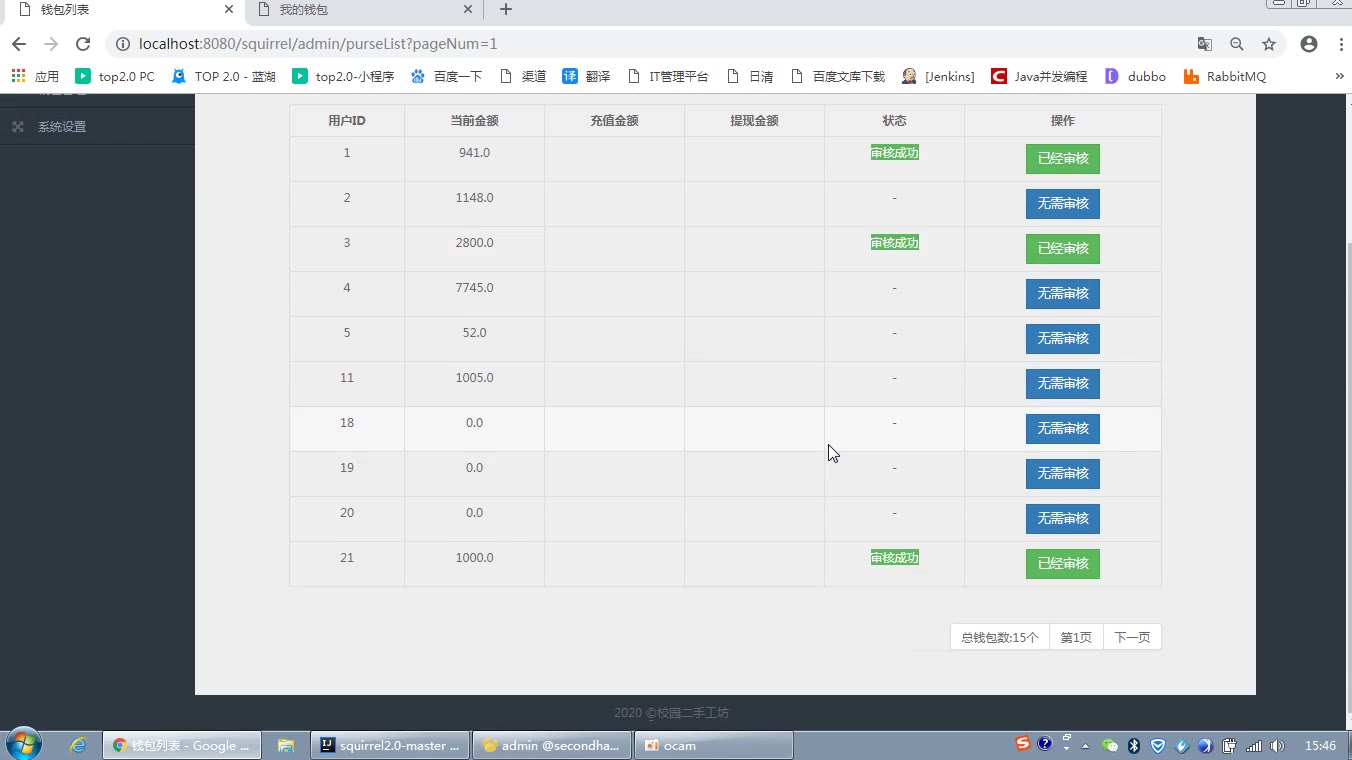Expand the bookmarks overflow chevron
Screen dimensions: 1352x760
point(1339,76)
